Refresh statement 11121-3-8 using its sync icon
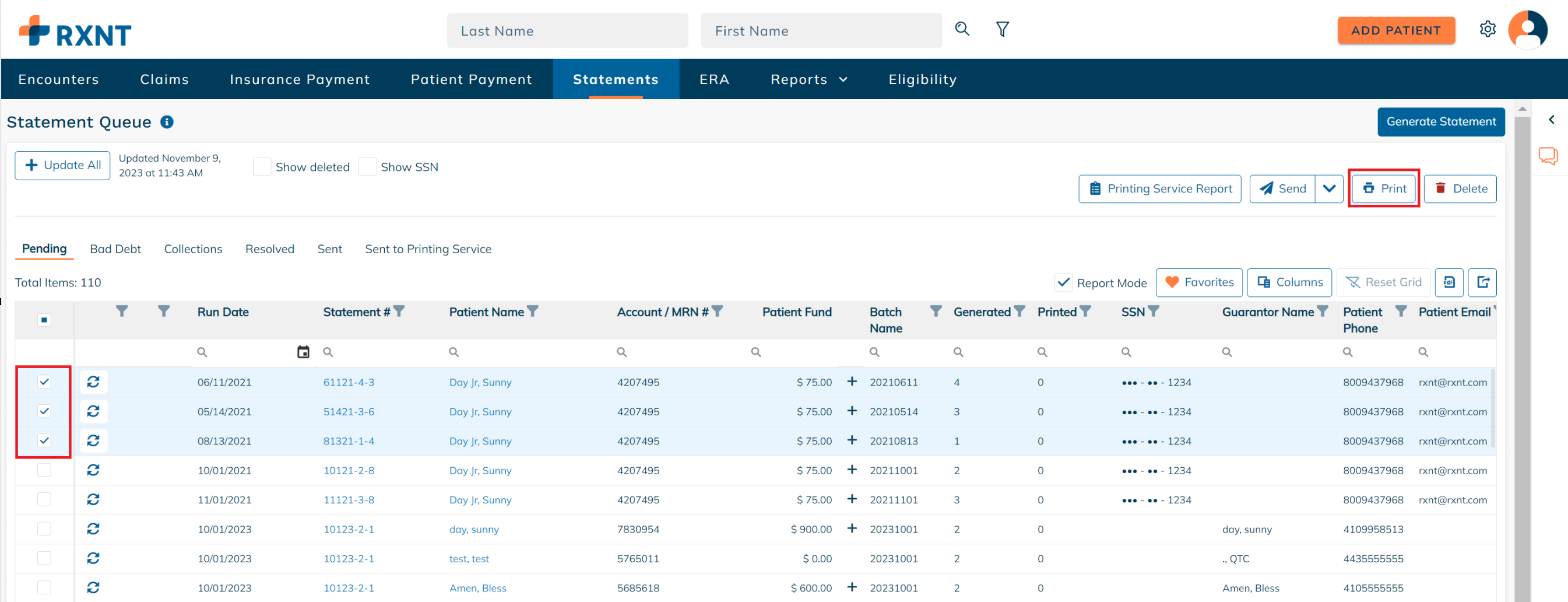Image resolution: width=1568 pixels, height=602 pixels. coord(93,499)
